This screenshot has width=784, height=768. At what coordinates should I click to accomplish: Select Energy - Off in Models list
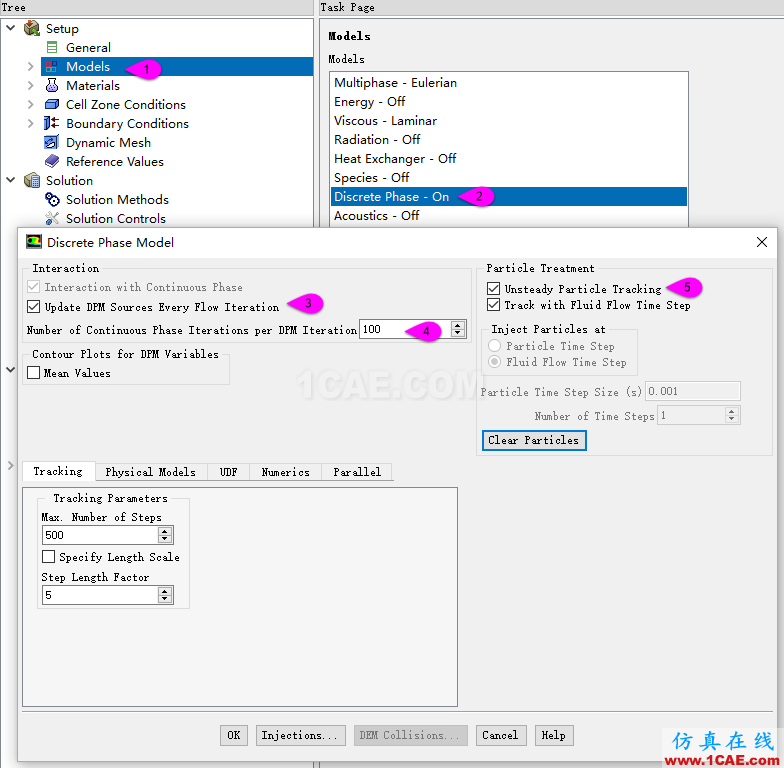pos(508,102)
